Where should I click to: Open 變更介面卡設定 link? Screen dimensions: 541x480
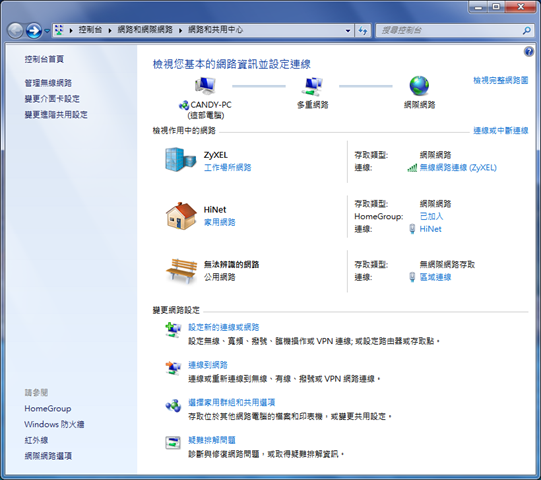52,99
